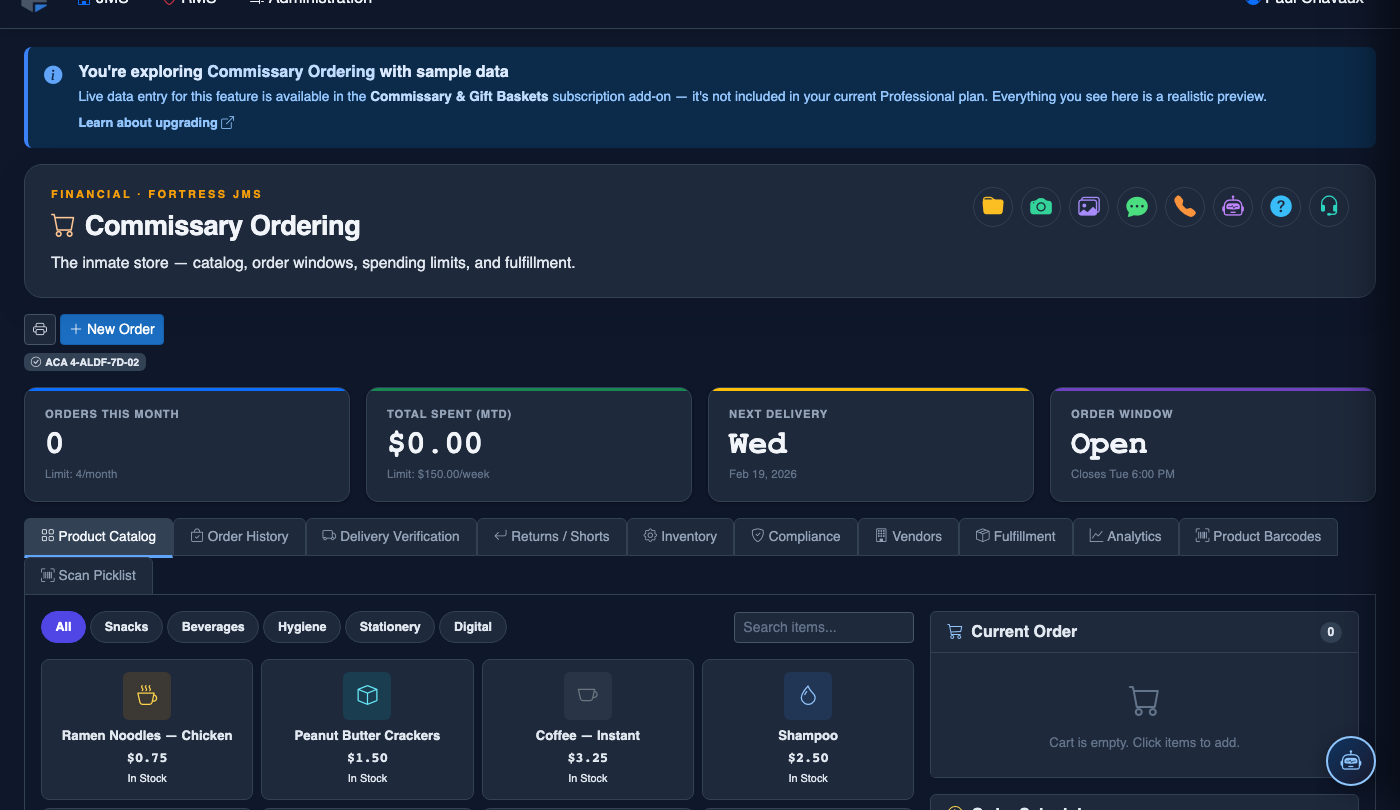The image size is (1400, 810).
Task: Click the Commissary Ordering cart icon in title
Action: click(x=63, y=226)
